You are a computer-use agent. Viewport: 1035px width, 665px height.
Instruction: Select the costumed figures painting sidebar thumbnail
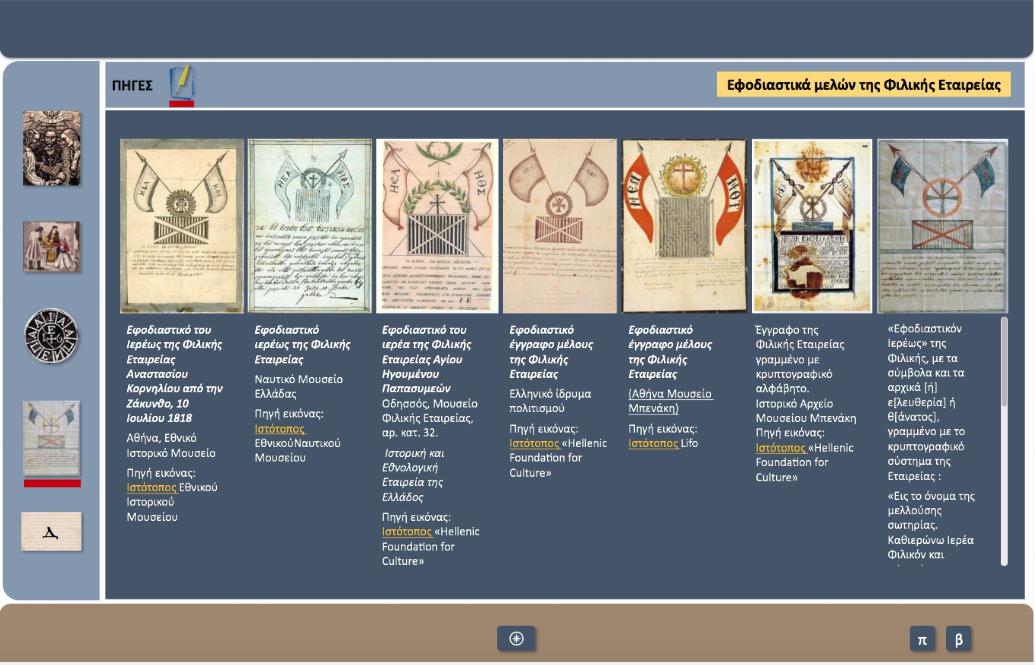click(x=51, y=246)
